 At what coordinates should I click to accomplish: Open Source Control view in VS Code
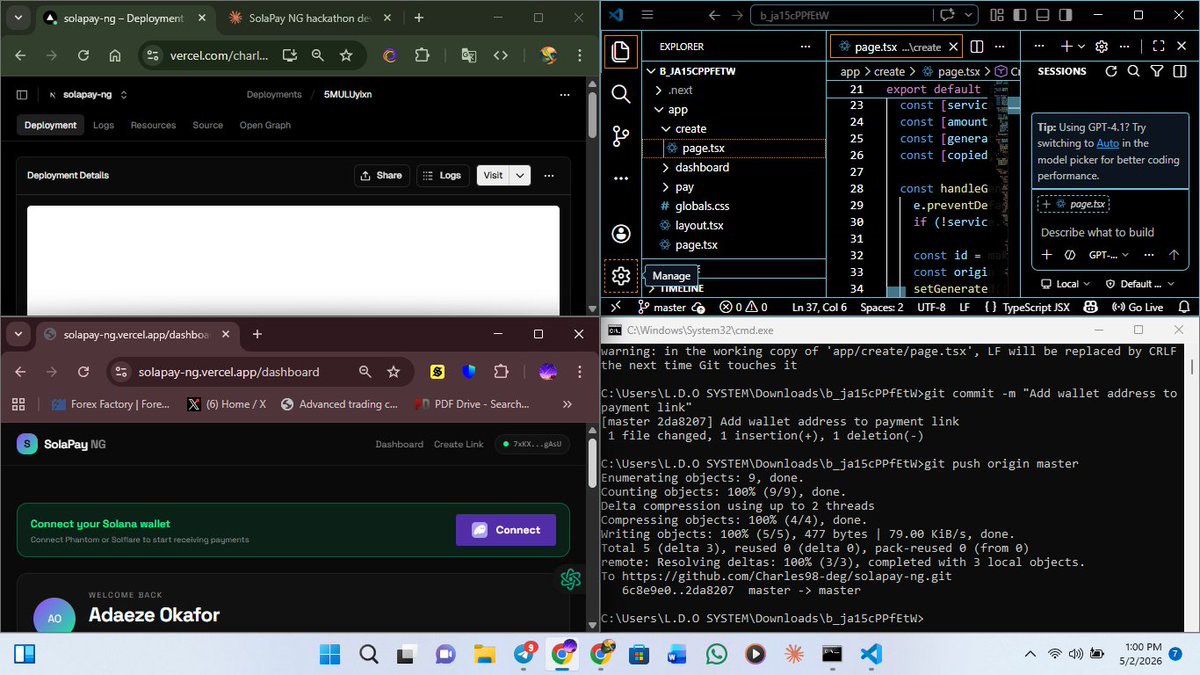coord(621,136)
